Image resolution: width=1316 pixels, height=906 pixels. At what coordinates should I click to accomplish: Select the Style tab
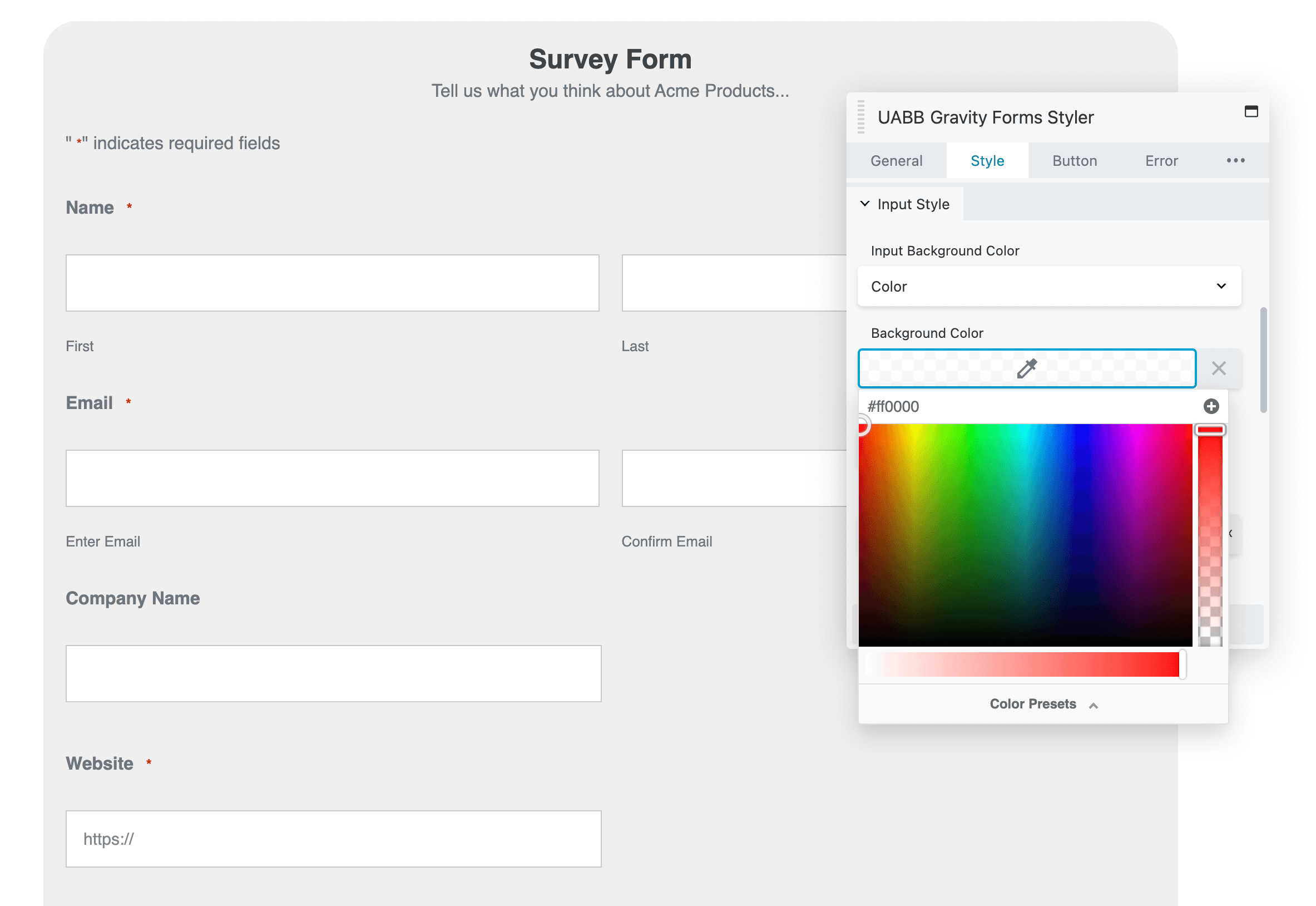click(986, 161)
